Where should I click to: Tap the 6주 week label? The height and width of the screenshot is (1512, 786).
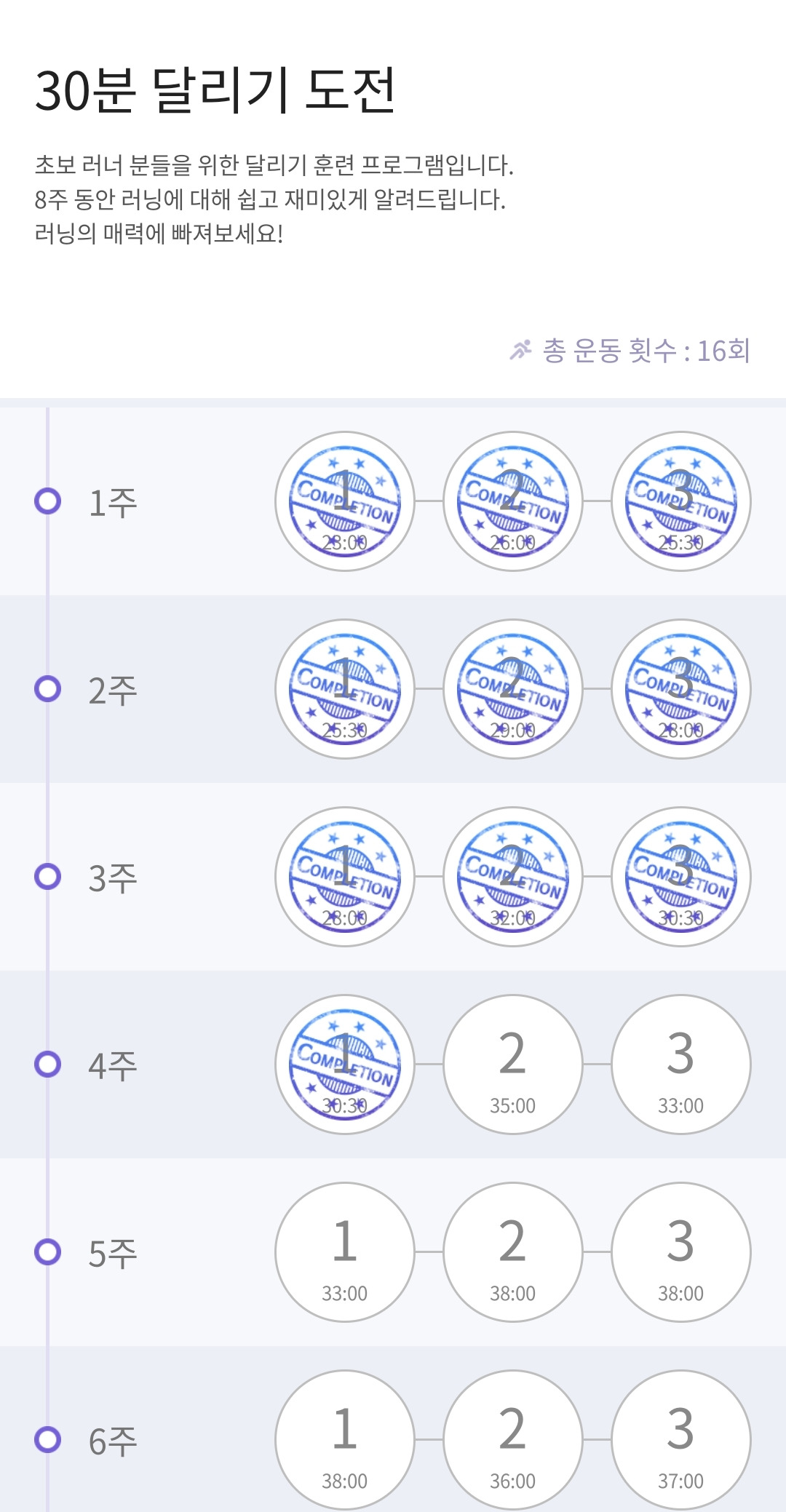click(x=113, y=1441)
